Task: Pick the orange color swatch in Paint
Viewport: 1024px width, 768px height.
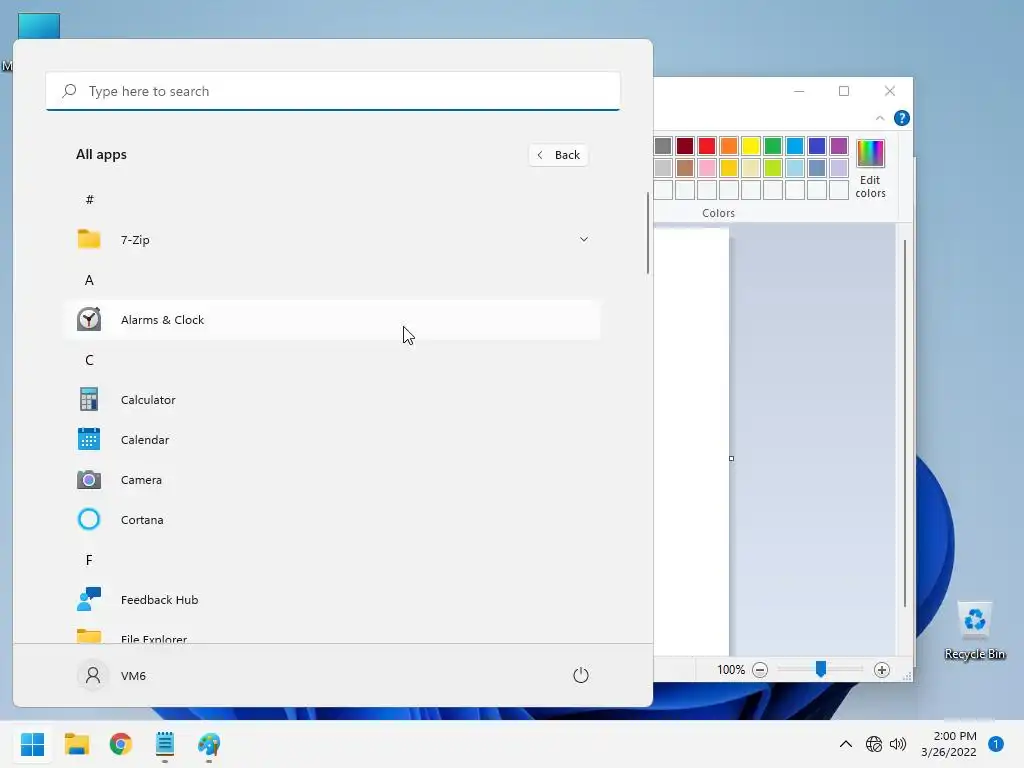Action: [x=729, y=146]
